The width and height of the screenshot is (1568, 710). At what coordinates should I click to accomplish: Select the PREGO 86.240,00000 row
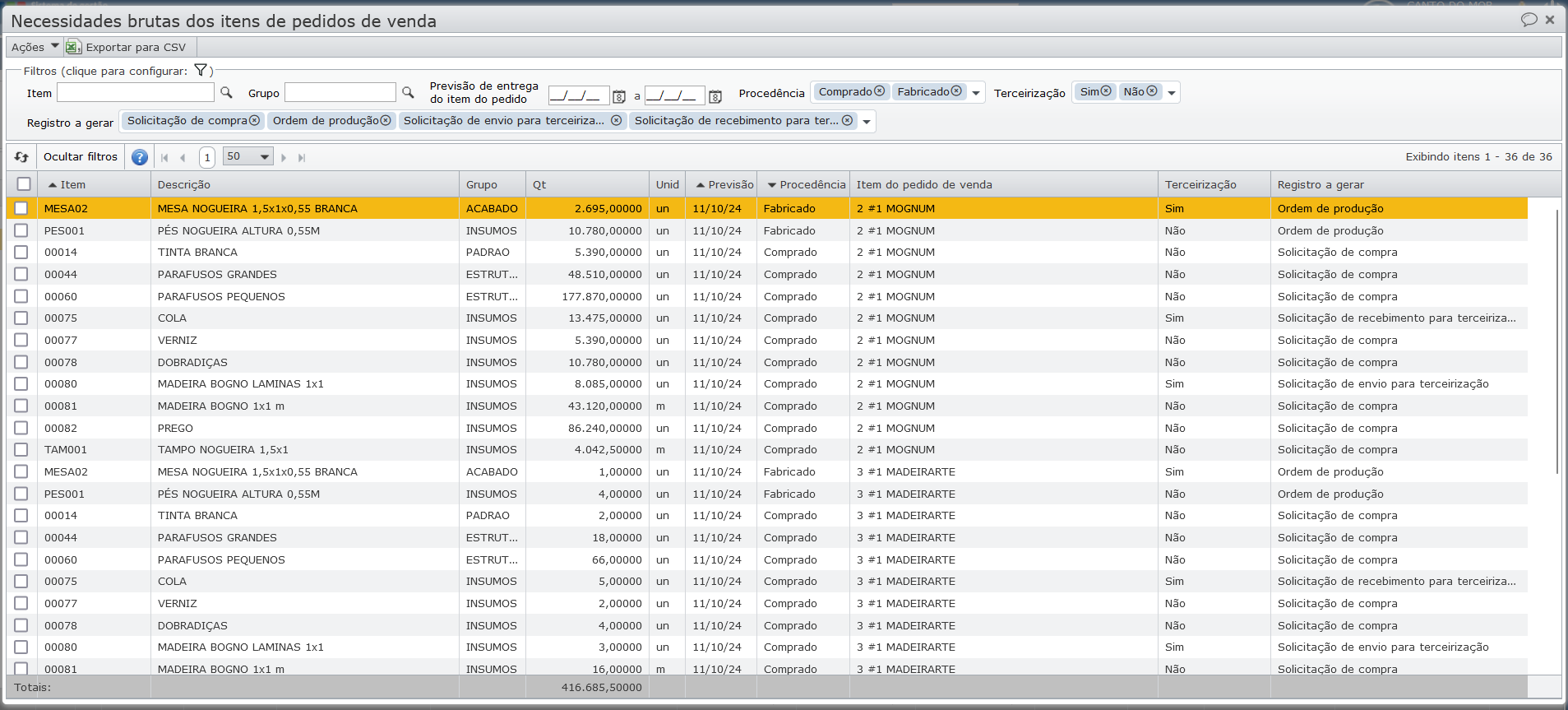click(x=767, y=428)
